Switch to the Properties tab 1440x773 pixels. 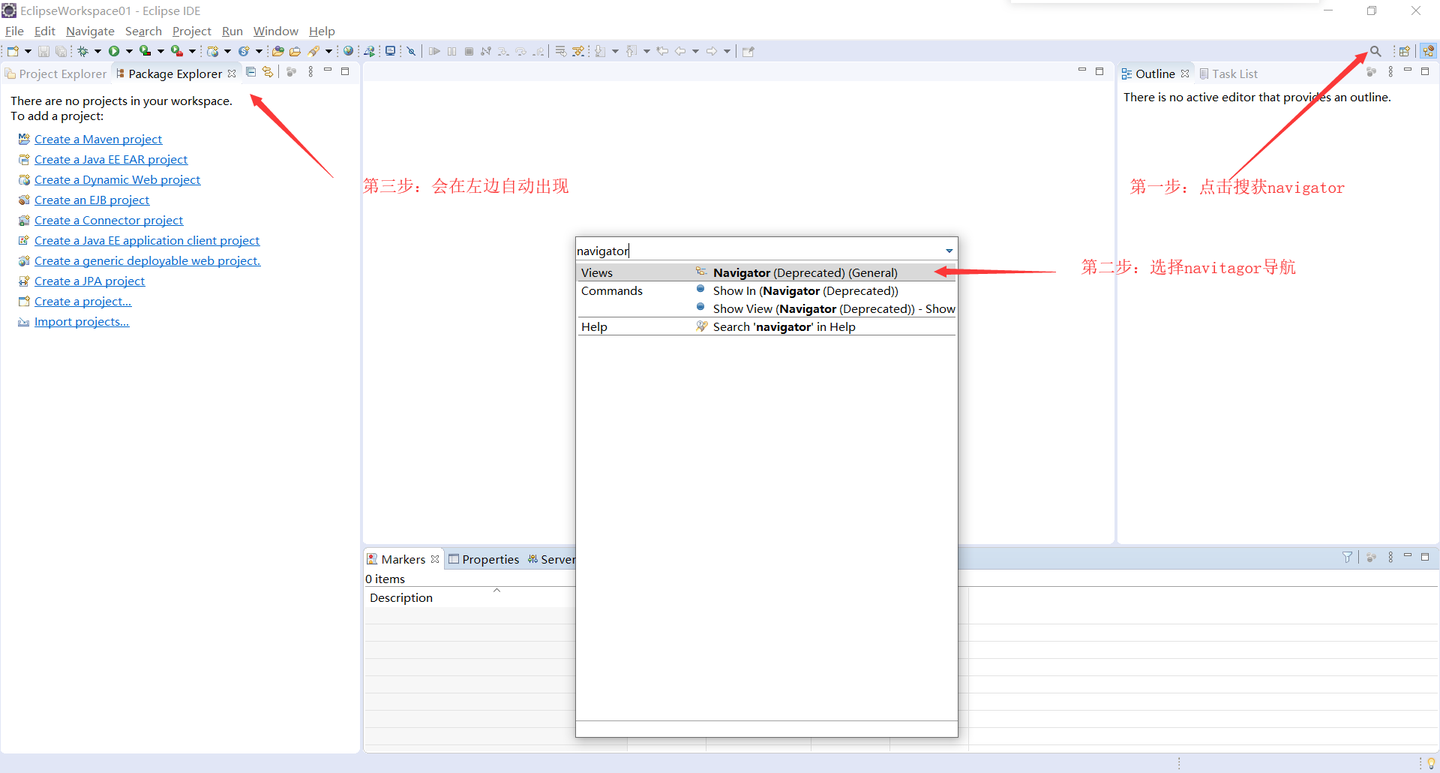point(491,559)
